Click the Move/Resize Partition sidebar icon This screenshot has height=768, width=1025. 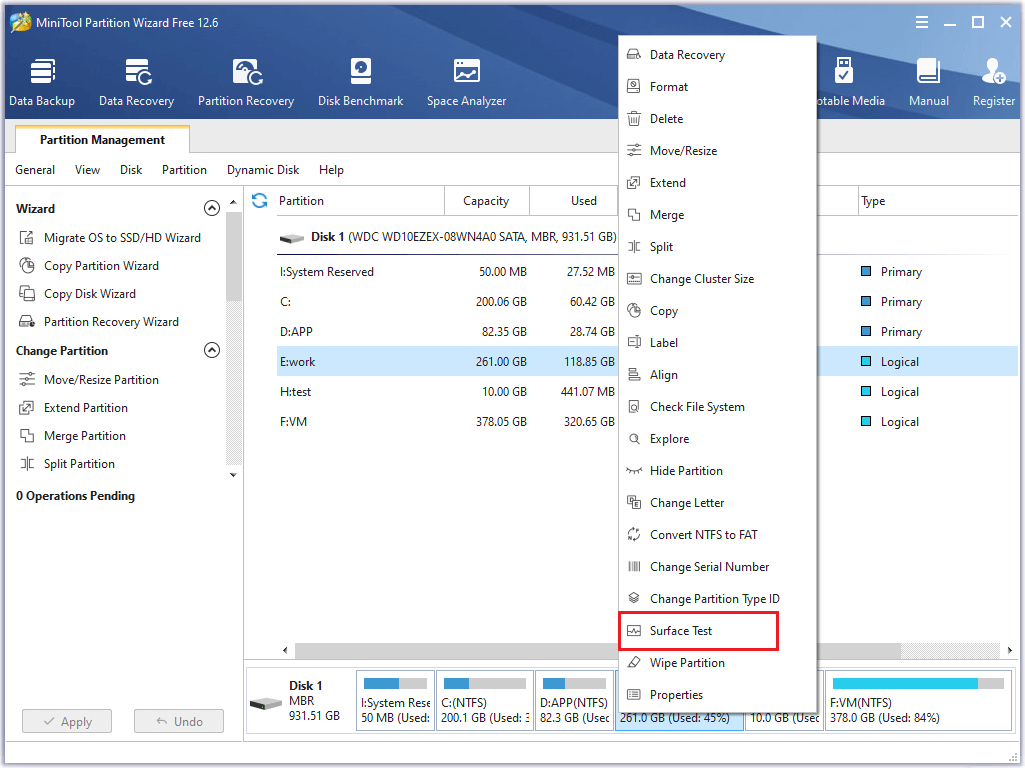click(27, 380)
